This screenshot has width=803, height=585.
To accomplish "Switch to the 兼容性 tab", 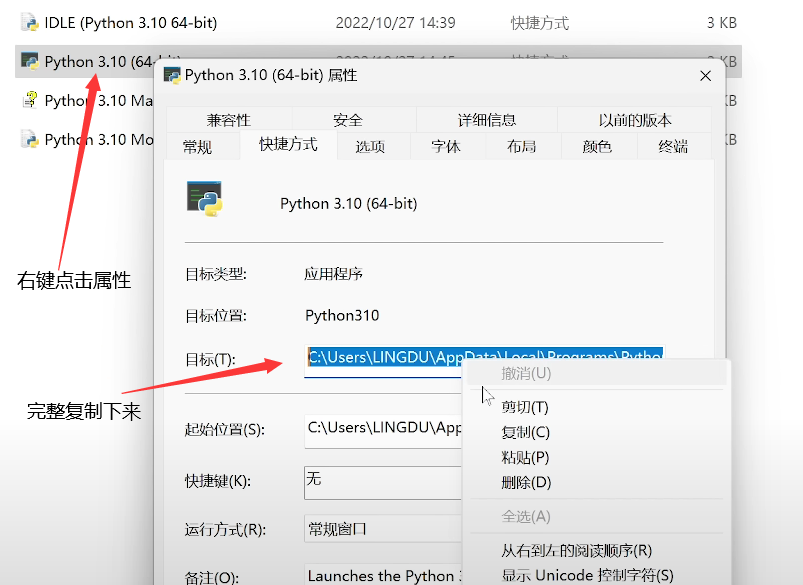I will point(228,119).
